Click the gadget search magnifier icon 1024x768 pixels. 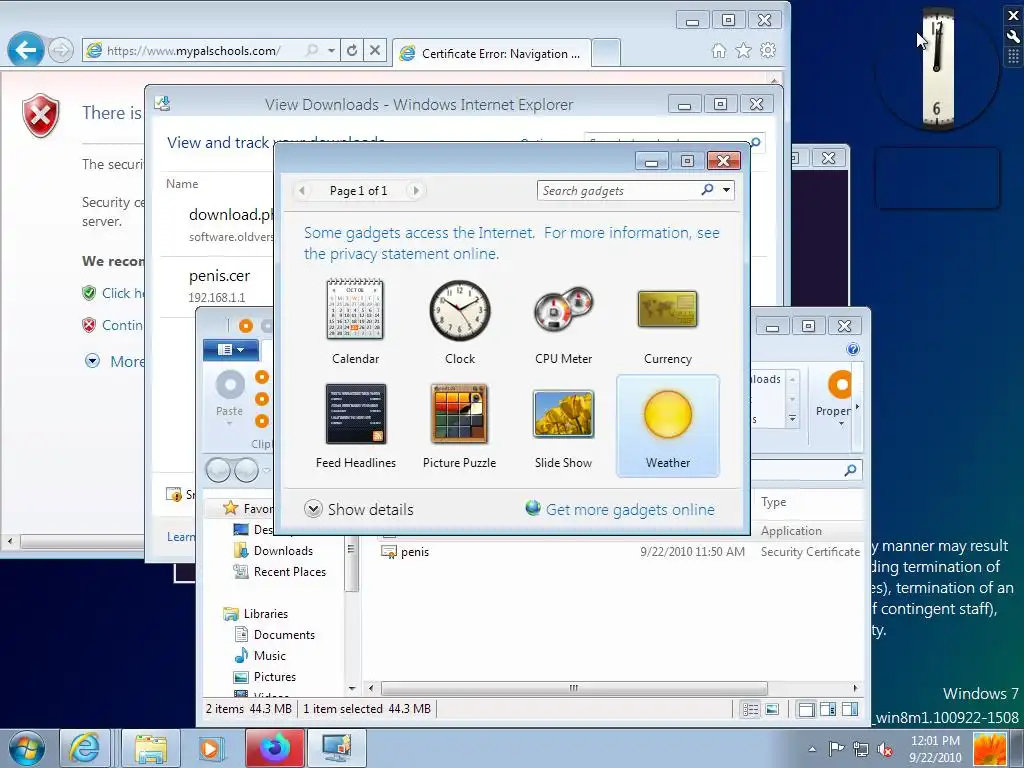(x=707, y=190)
